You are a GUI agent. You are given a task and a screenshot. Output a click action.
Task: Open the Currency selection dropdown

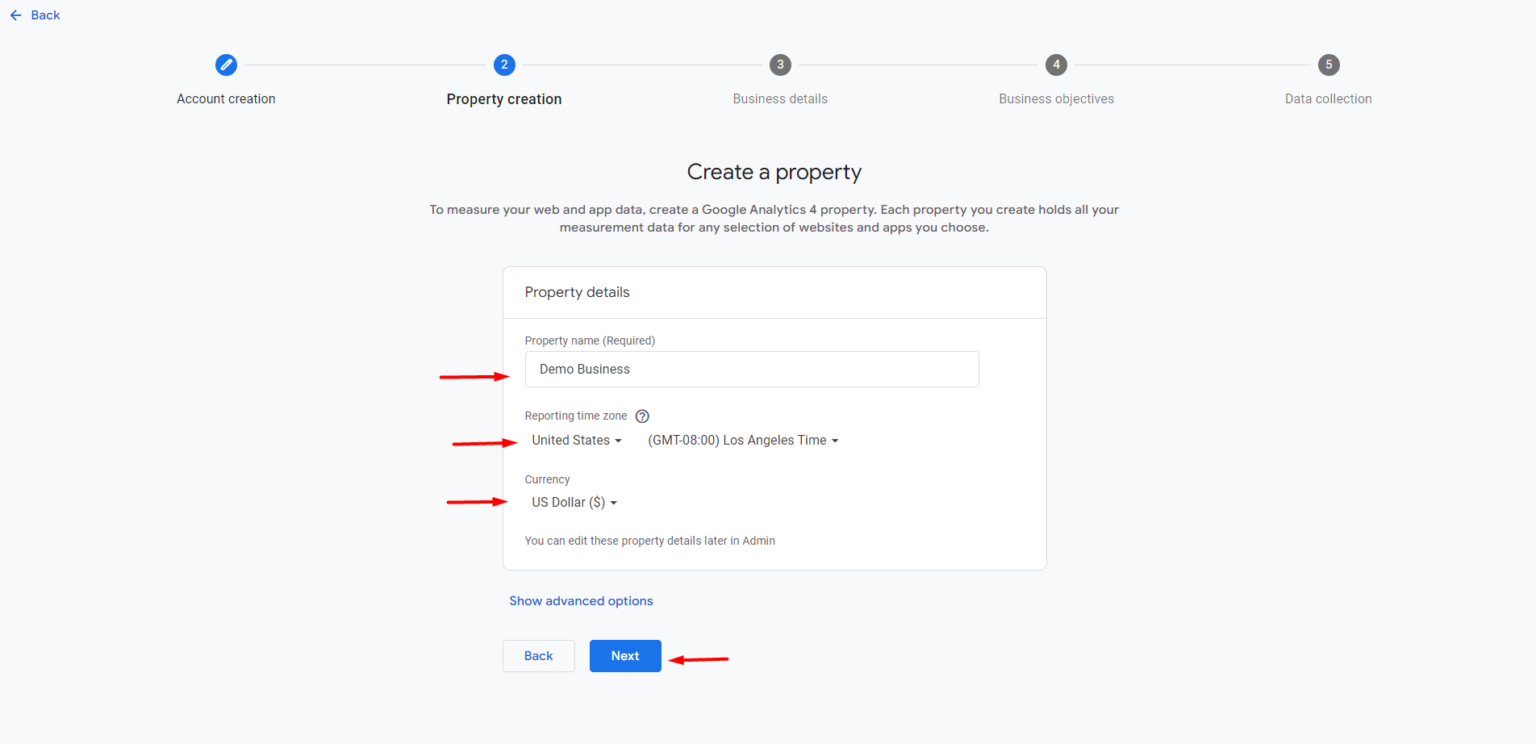(573, 502)
